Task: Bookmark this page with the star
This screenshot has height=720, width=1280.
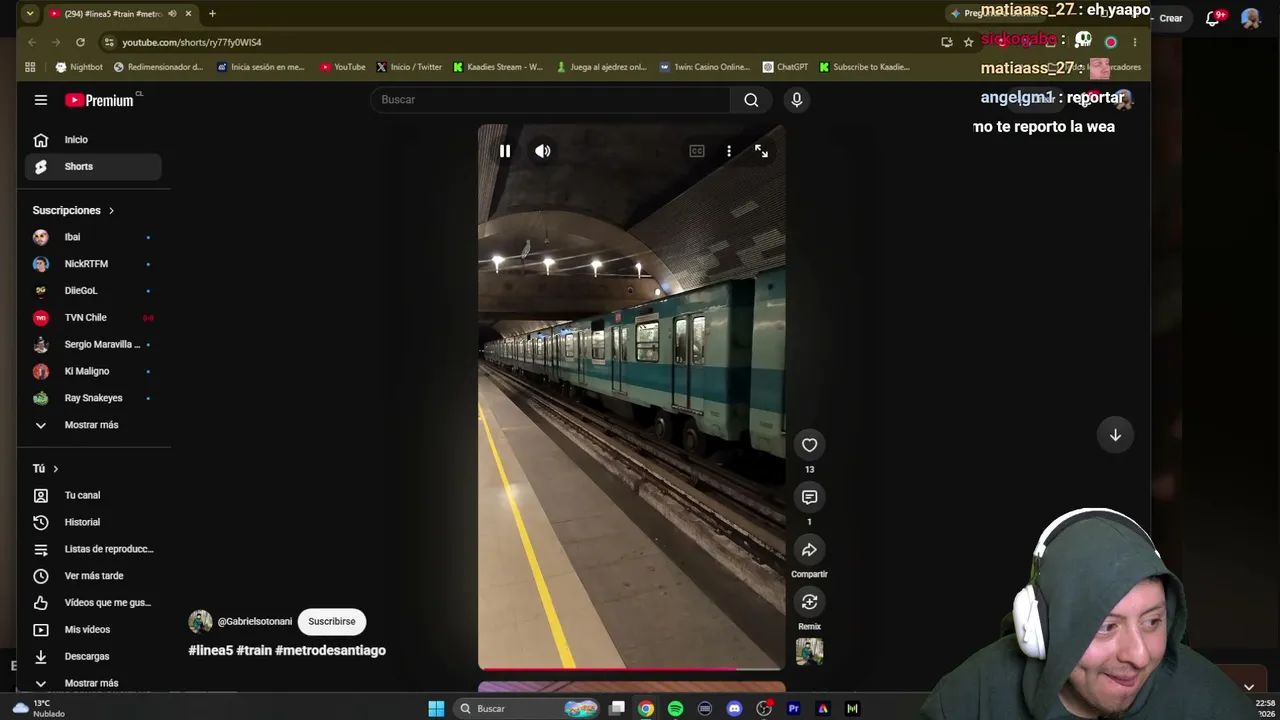Action: point(968,42)
